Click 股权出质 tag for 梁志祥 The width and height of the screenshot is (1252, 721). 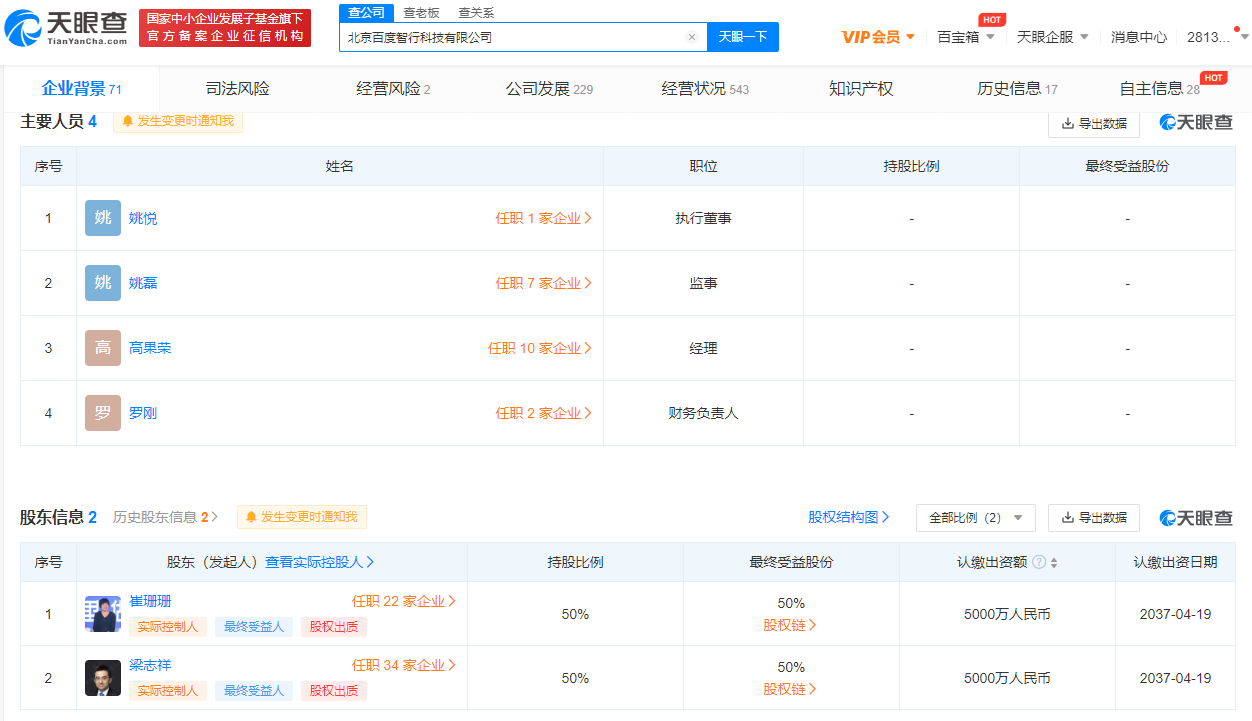pos(334,691)
